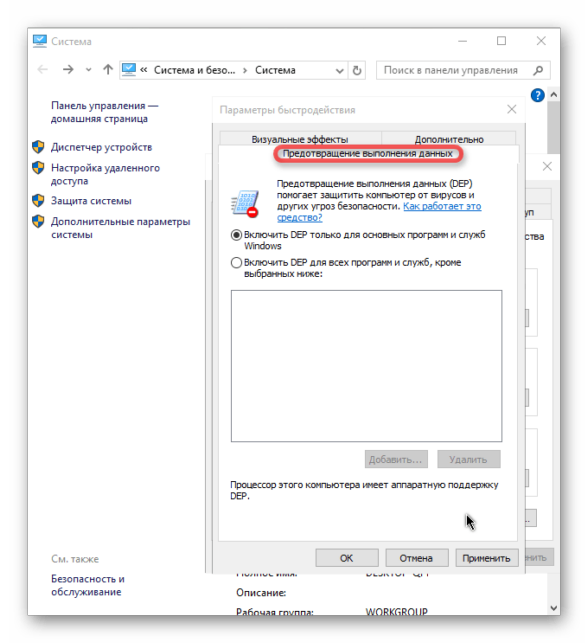The height and width of the screenshot is (643, 588).
Task: Click shield icon beside Дополнительные параметры
Action: click(38, 221)
